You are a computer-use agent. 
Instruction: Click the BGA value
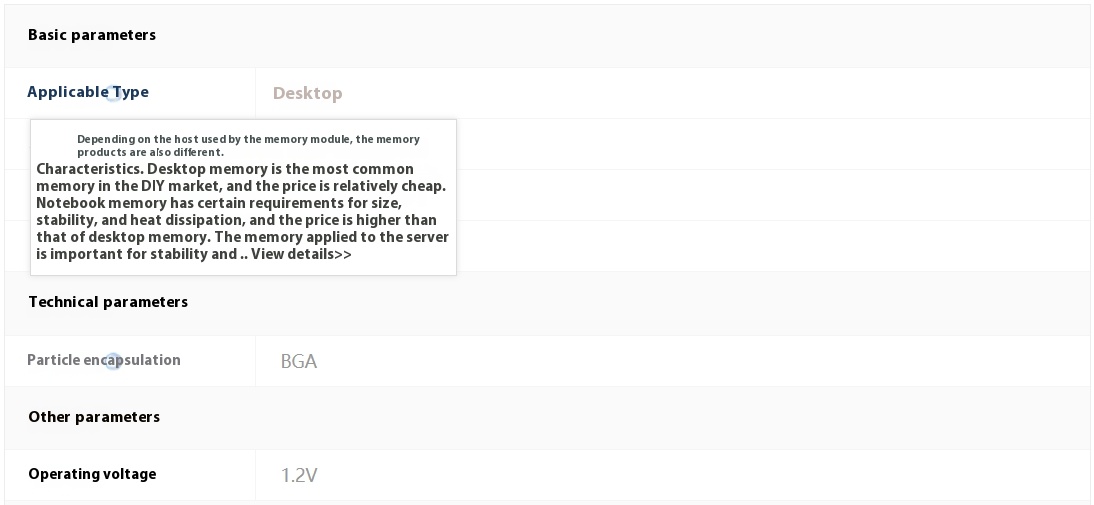(299, 361)
